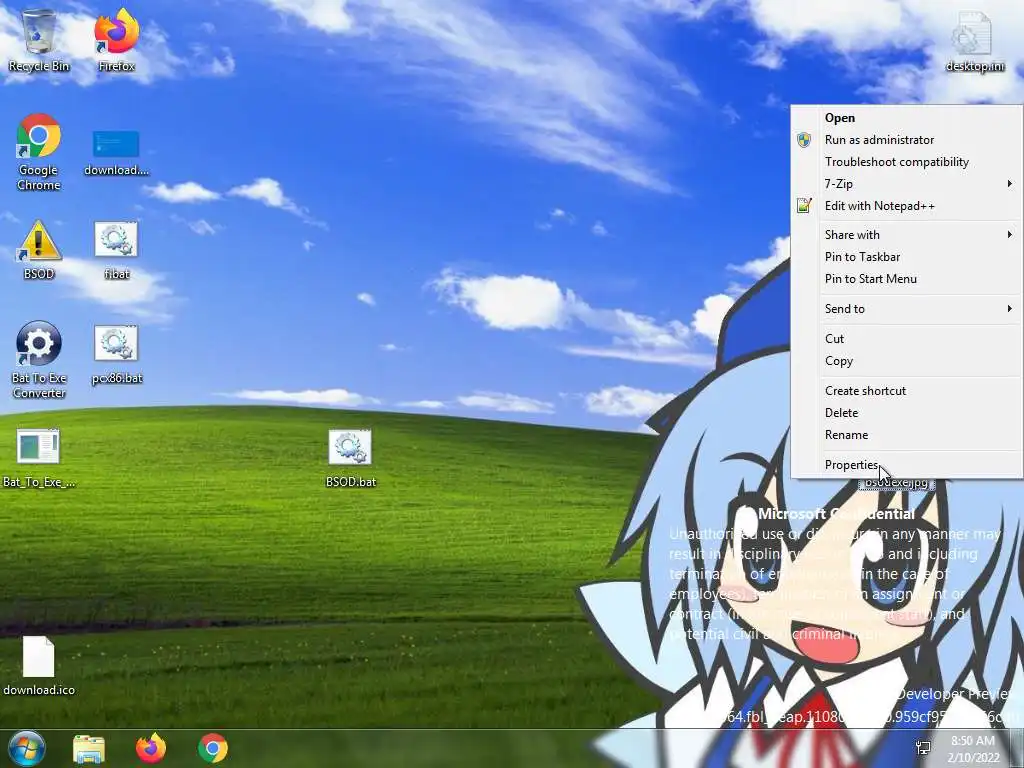Expand the Send to submenu
The width and height of the screenshot is (1024, 768).
[x=906, y=309]
